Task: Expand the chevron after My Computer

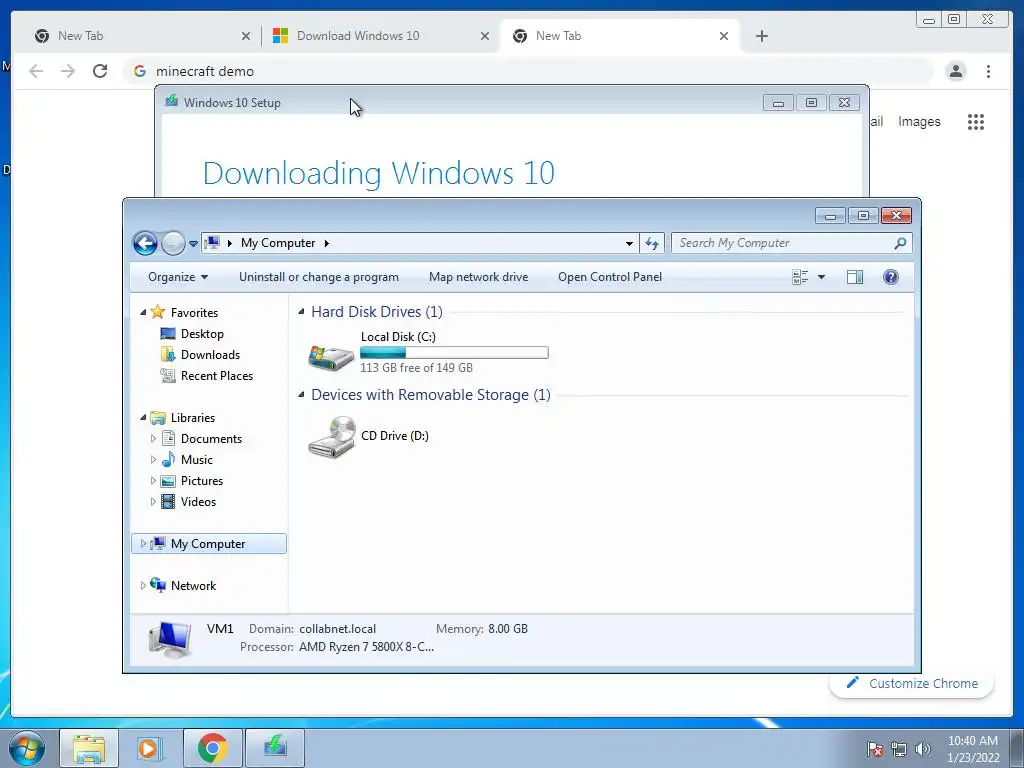Action: pos(327,243)
